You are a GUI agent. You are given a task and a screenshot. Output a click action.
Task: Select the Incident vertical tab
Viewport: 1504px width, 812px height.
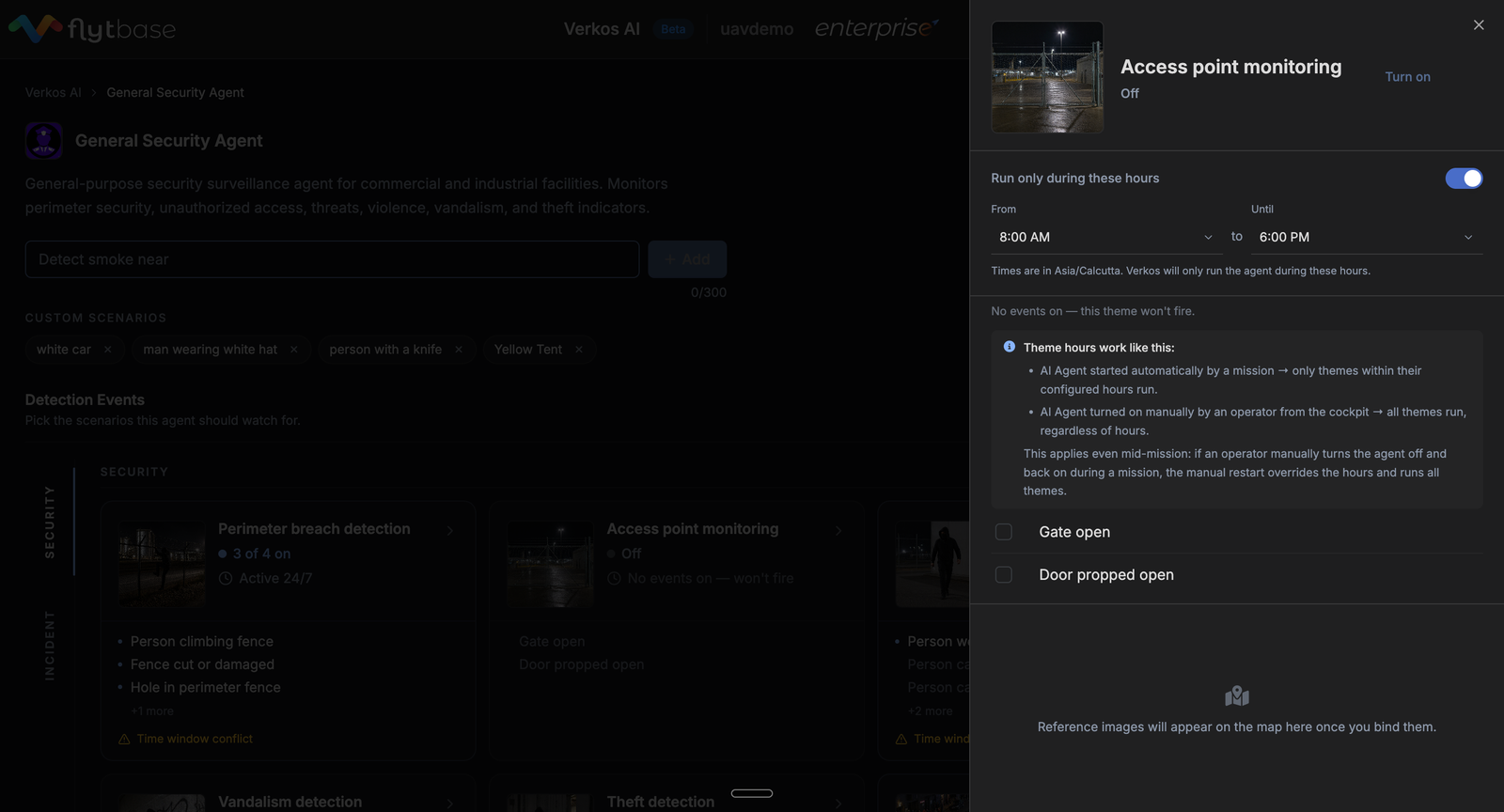click(x=50, y=646)
